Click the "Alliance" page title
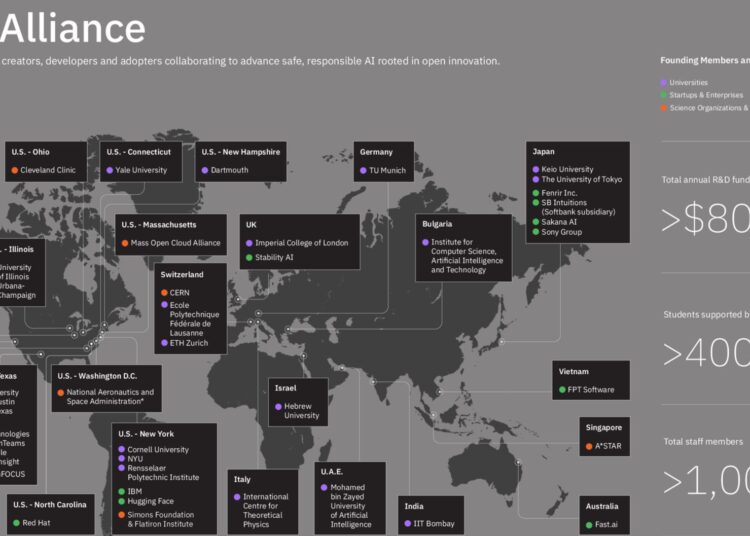This screenshot has height=536, width=750. click(72, 29)
